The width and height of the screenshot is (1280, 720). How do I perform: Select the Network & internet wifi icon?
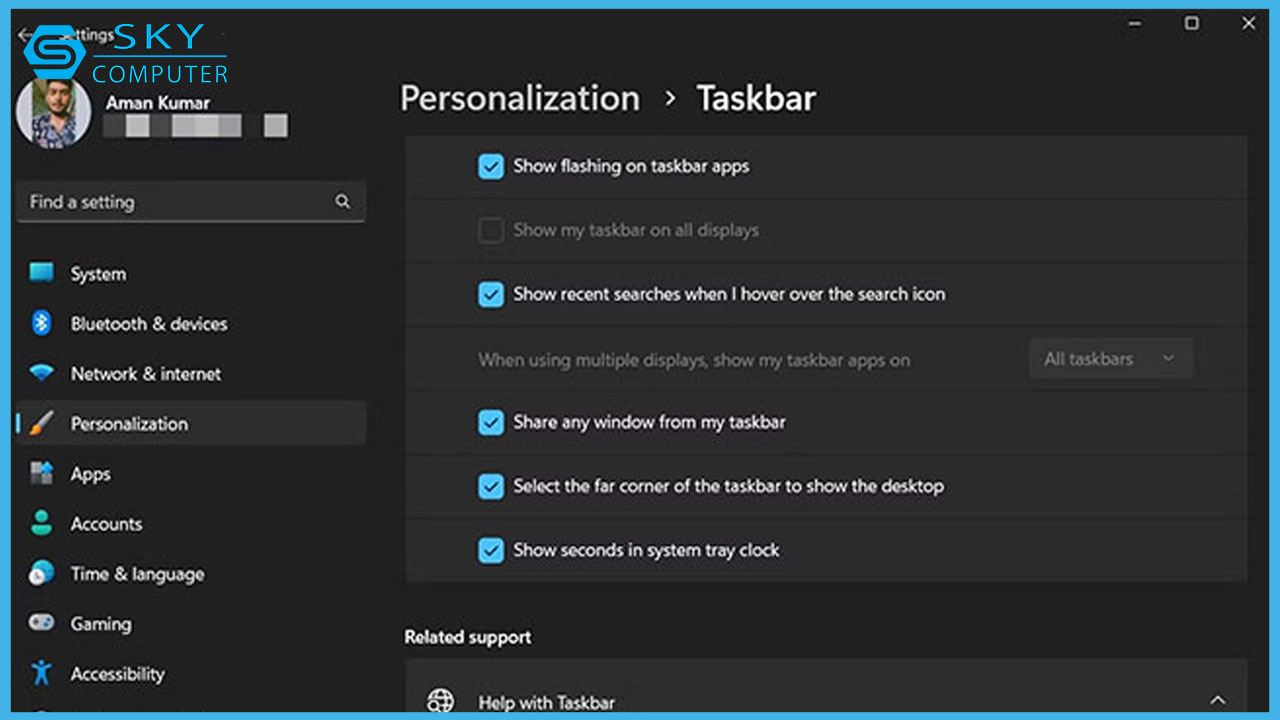(41, 373)
